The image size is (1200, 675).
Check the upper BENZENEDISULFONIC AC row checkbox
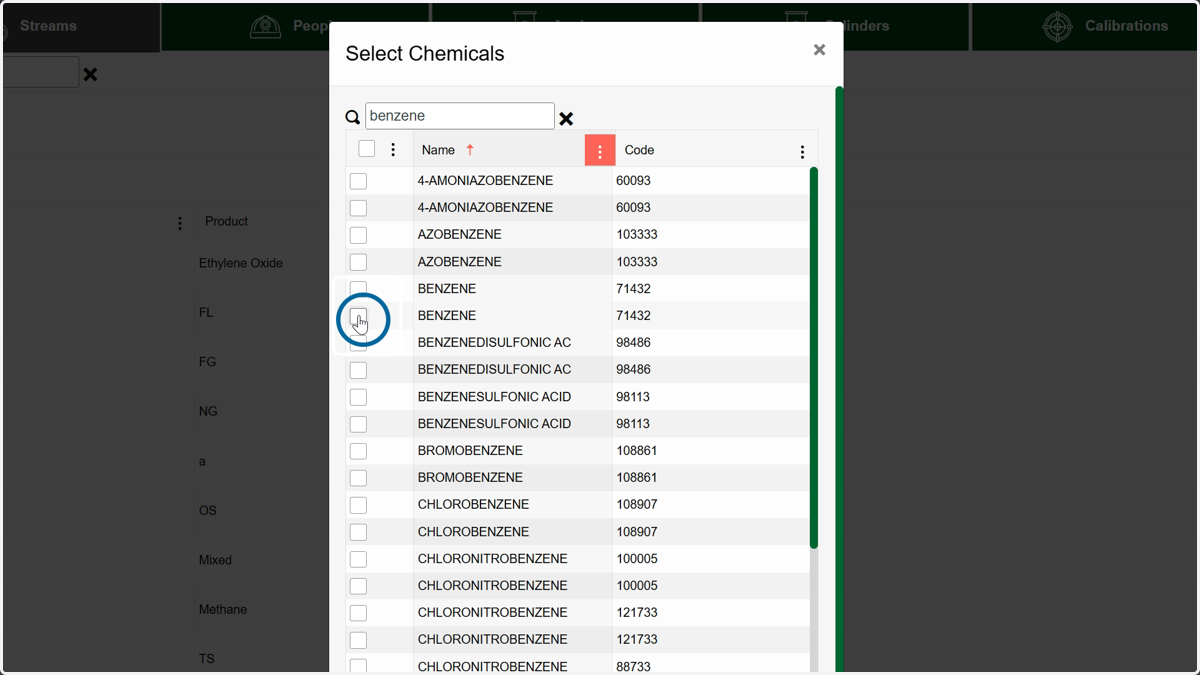tap(358, 343)
